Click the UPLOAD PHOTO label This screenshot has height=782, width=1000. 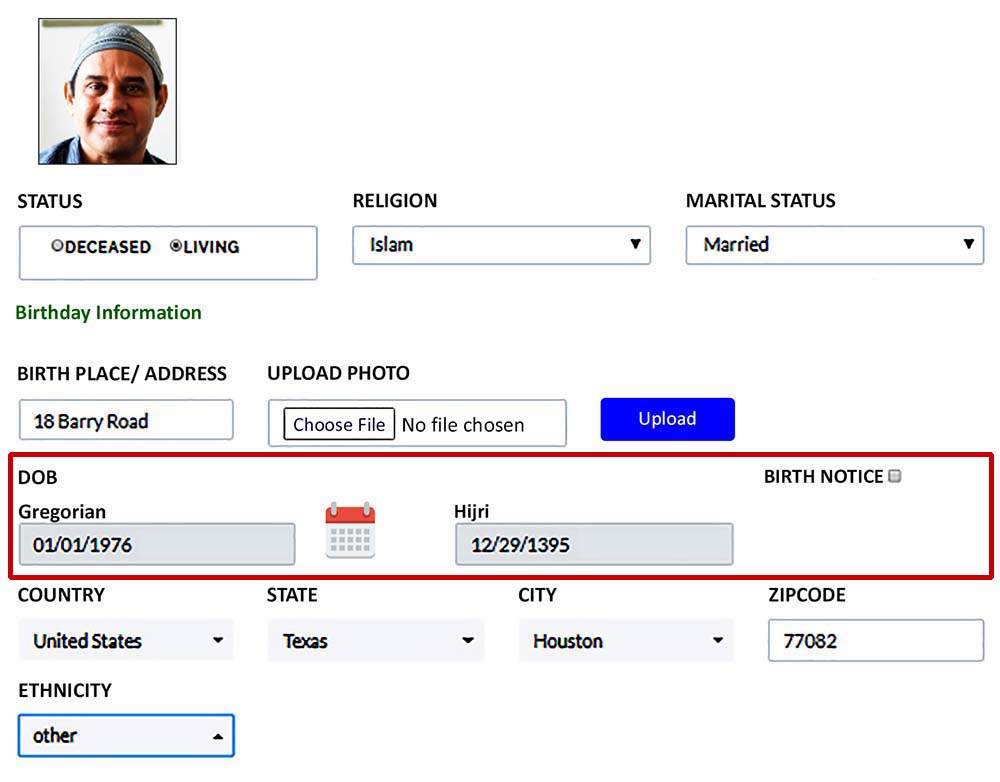coord(338,374)
